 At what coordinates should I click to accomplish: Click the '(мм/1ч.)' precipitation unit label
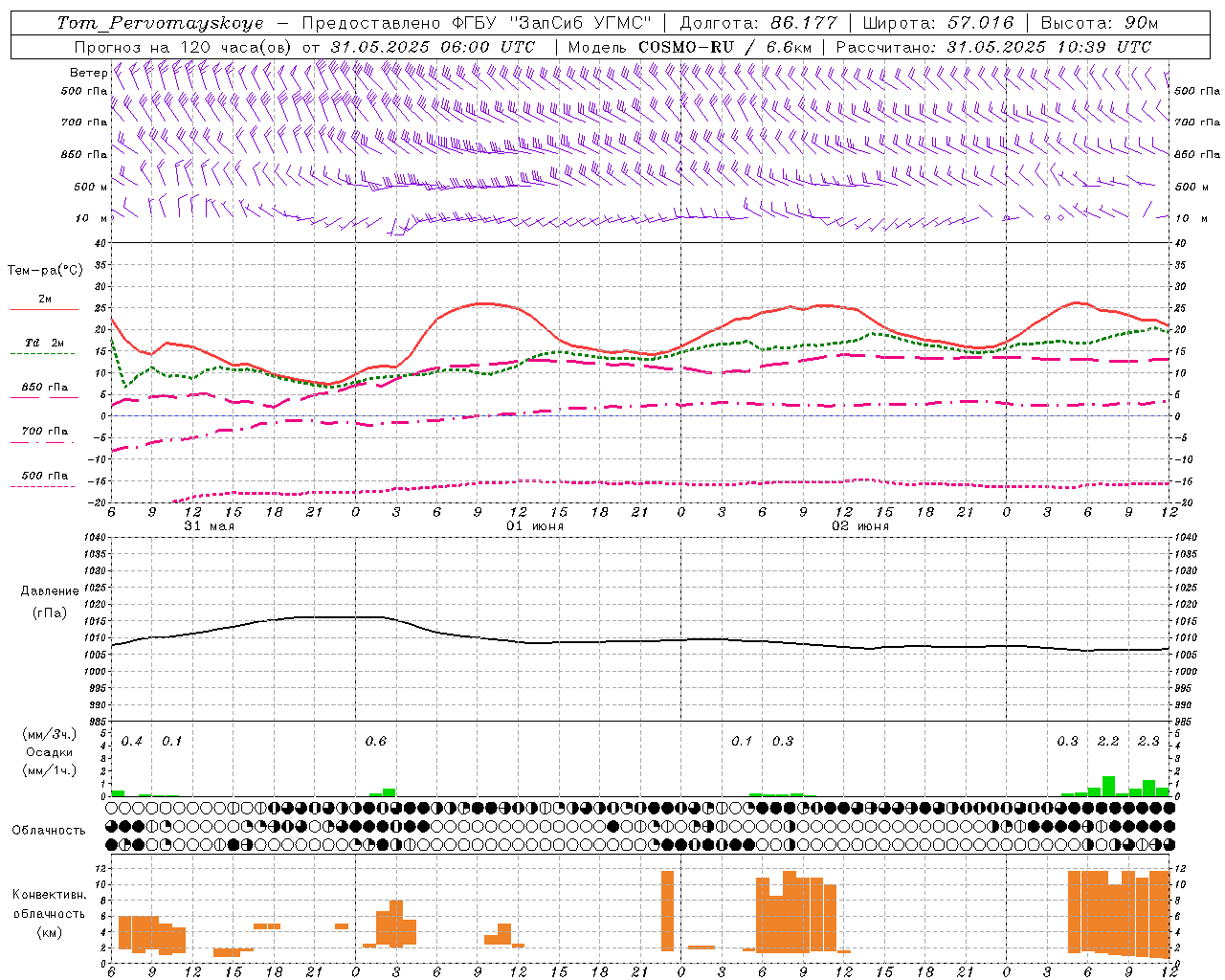[x=49, y=769]
